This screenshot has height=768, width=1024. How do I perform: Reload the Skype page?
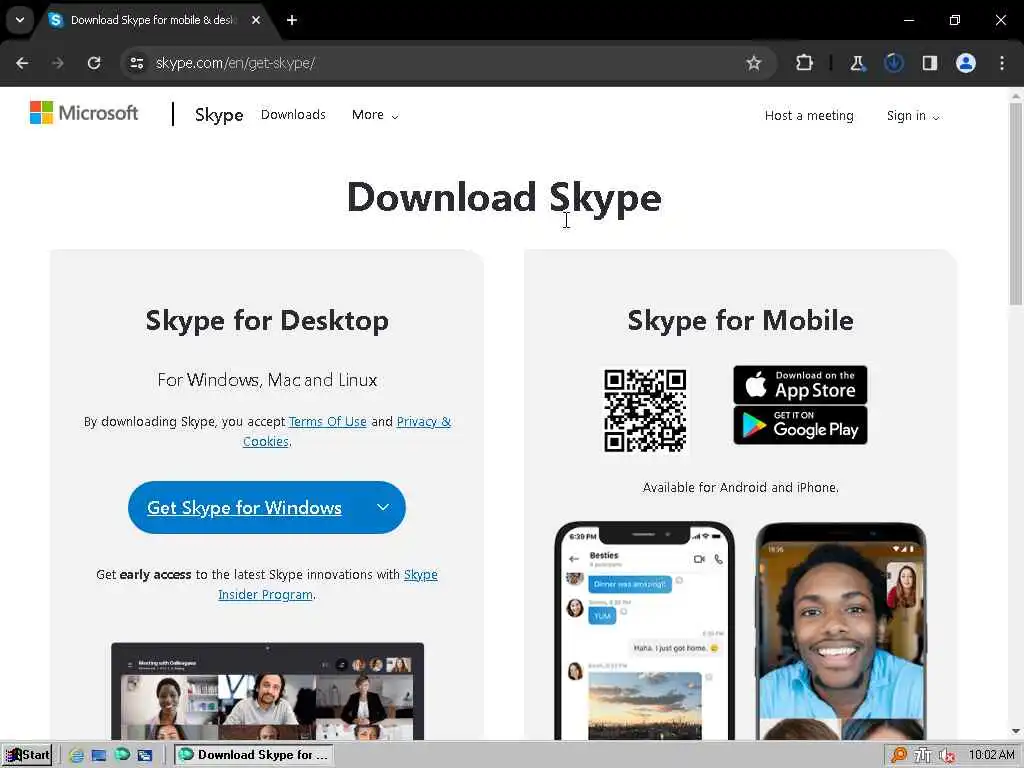tap(94, 63)
